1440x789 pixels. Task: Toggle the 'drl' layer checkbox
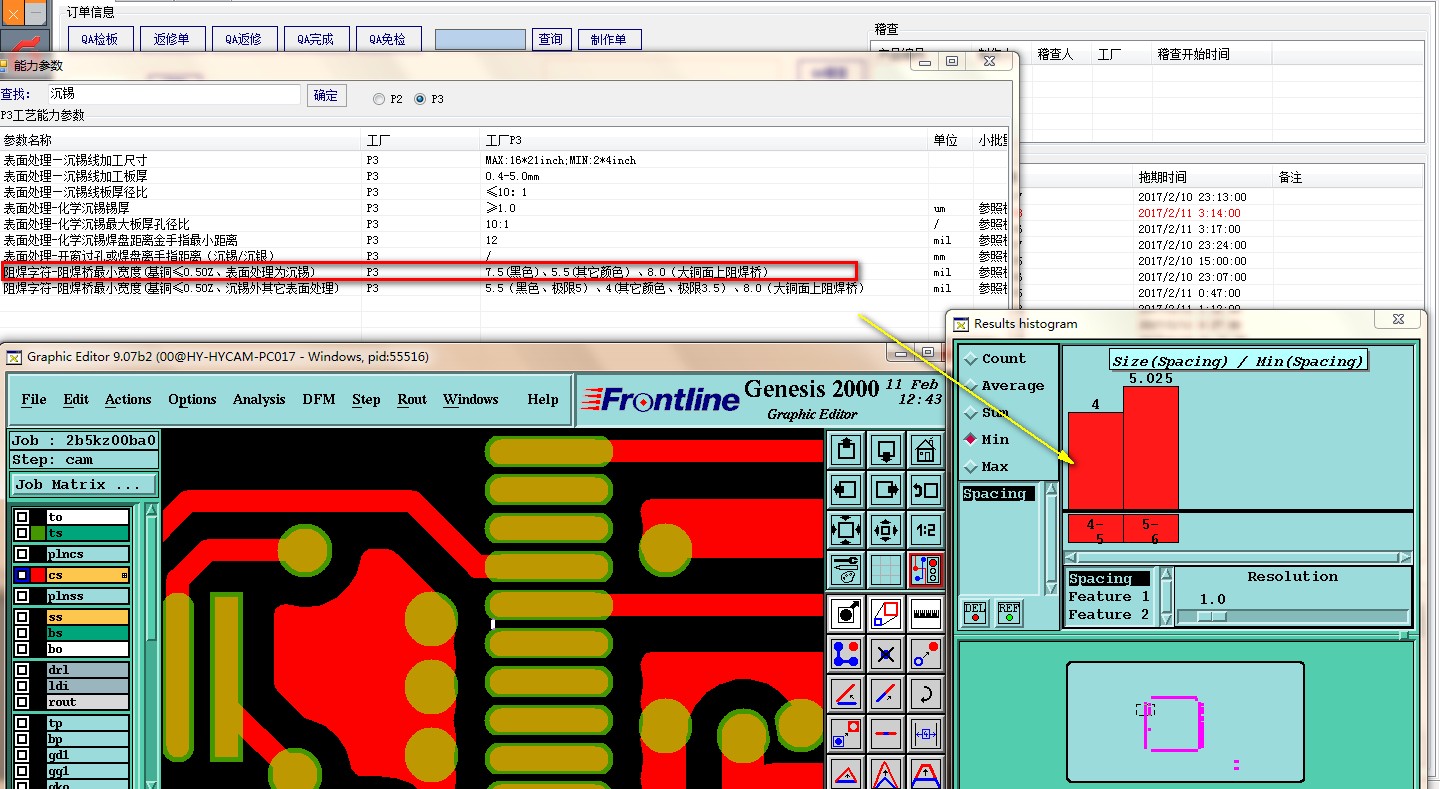[x=22, y=670]
